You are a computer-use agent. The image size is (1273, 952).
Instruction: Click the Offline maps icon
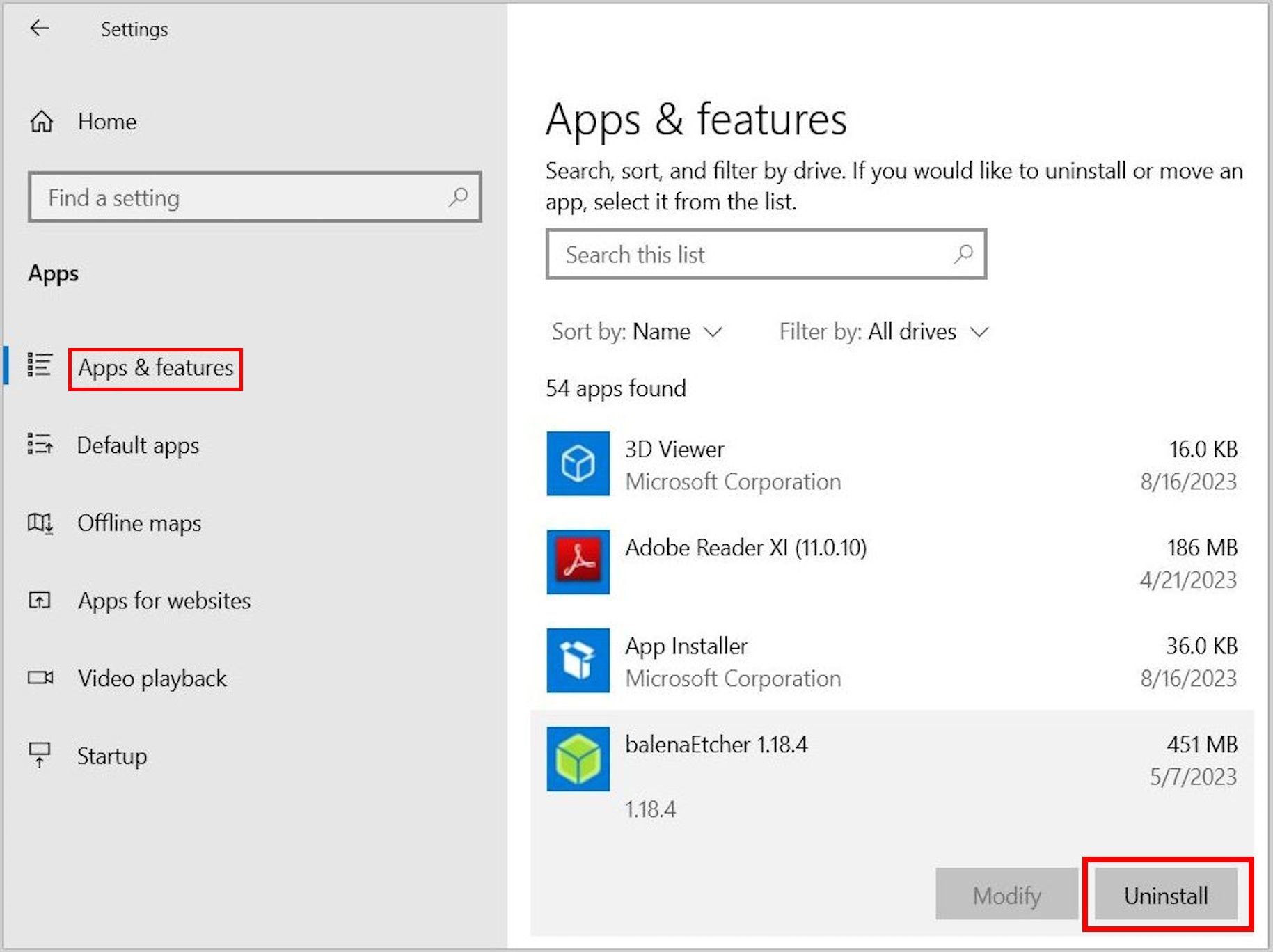coord(40,523)
